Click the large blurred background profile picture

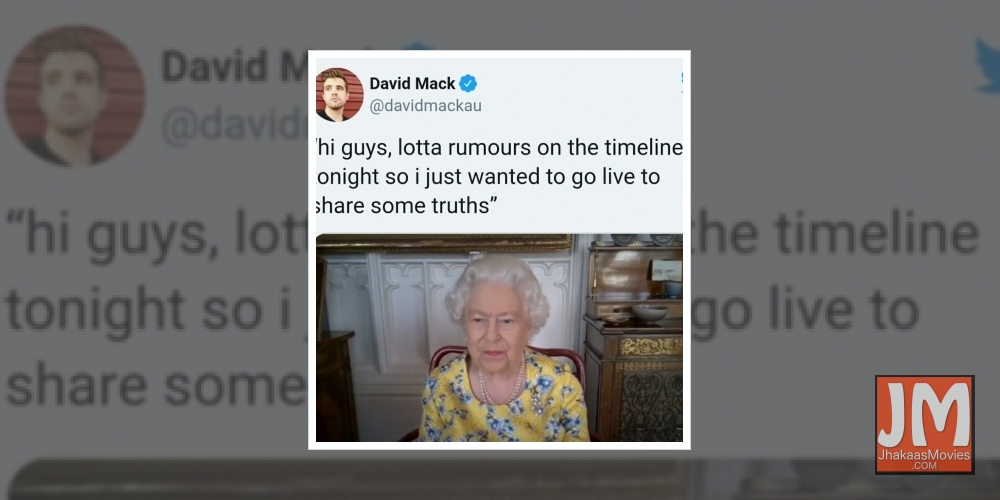click(75, 96)
